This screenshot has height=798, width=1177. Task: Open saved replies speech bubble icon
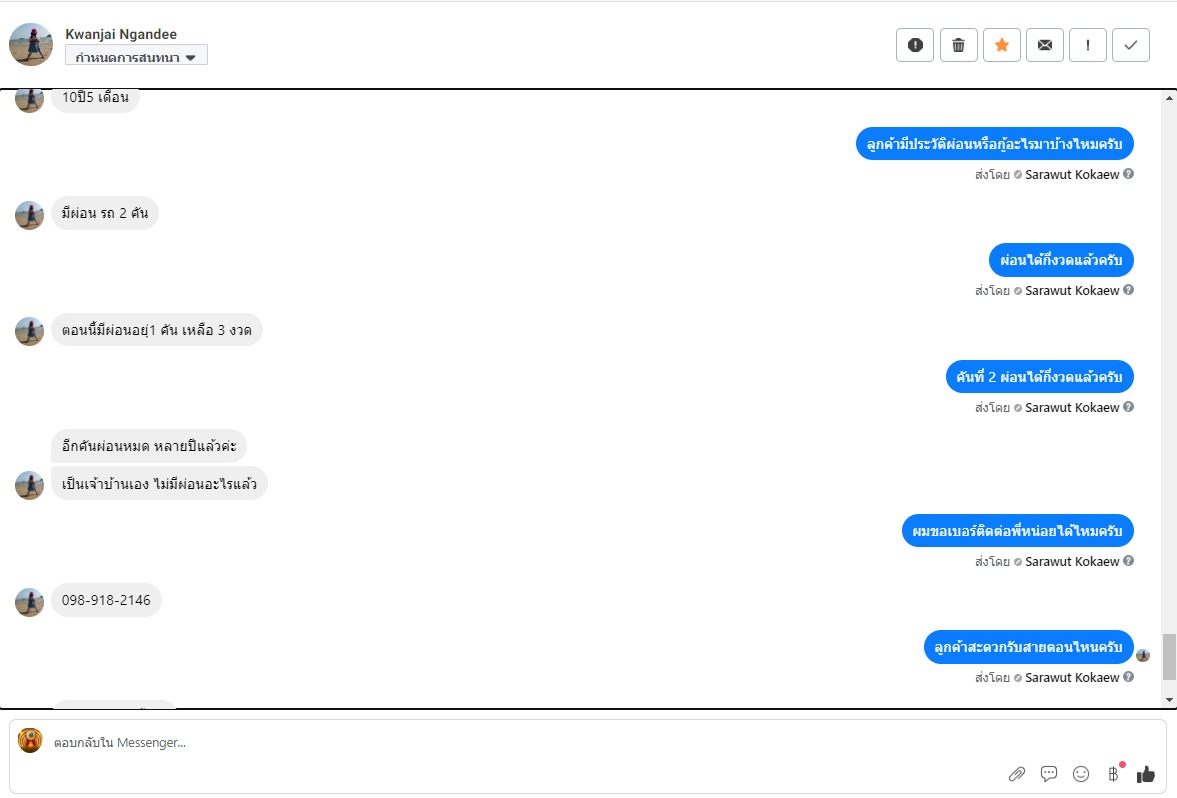(1049, 773)
